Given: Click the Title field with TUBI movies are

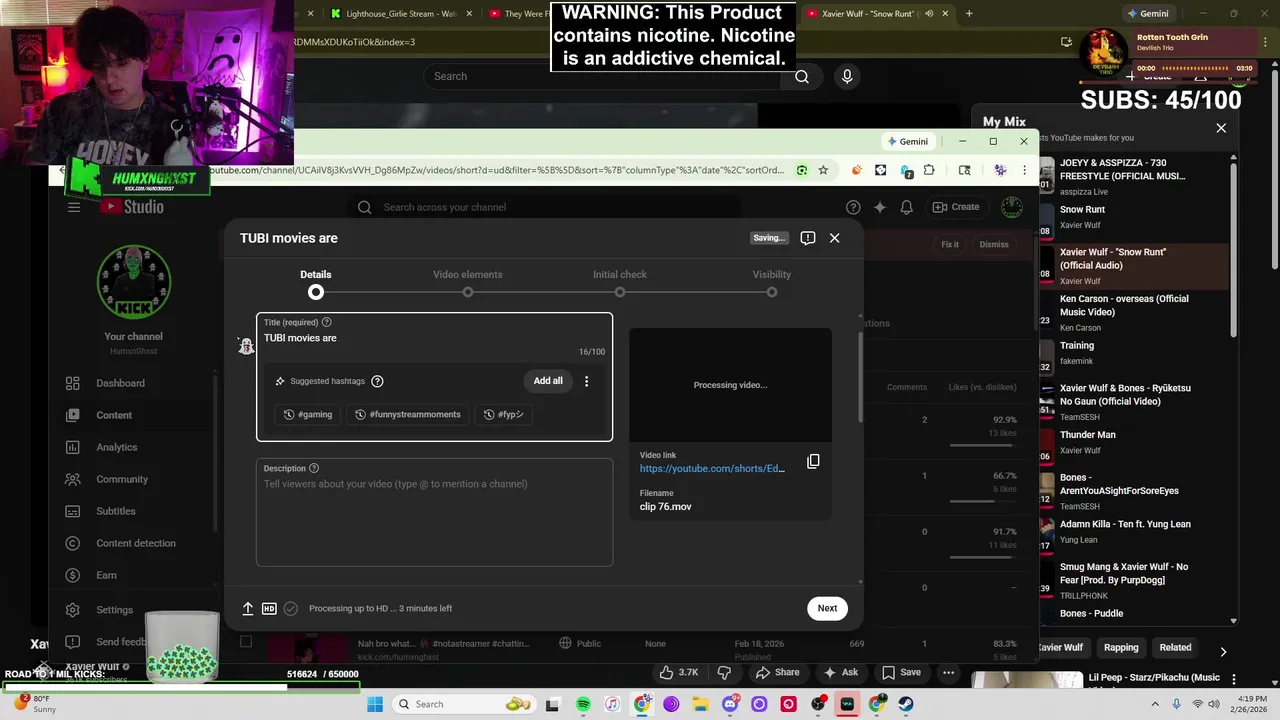Looking at the screenshot, I should coord(434,338).
